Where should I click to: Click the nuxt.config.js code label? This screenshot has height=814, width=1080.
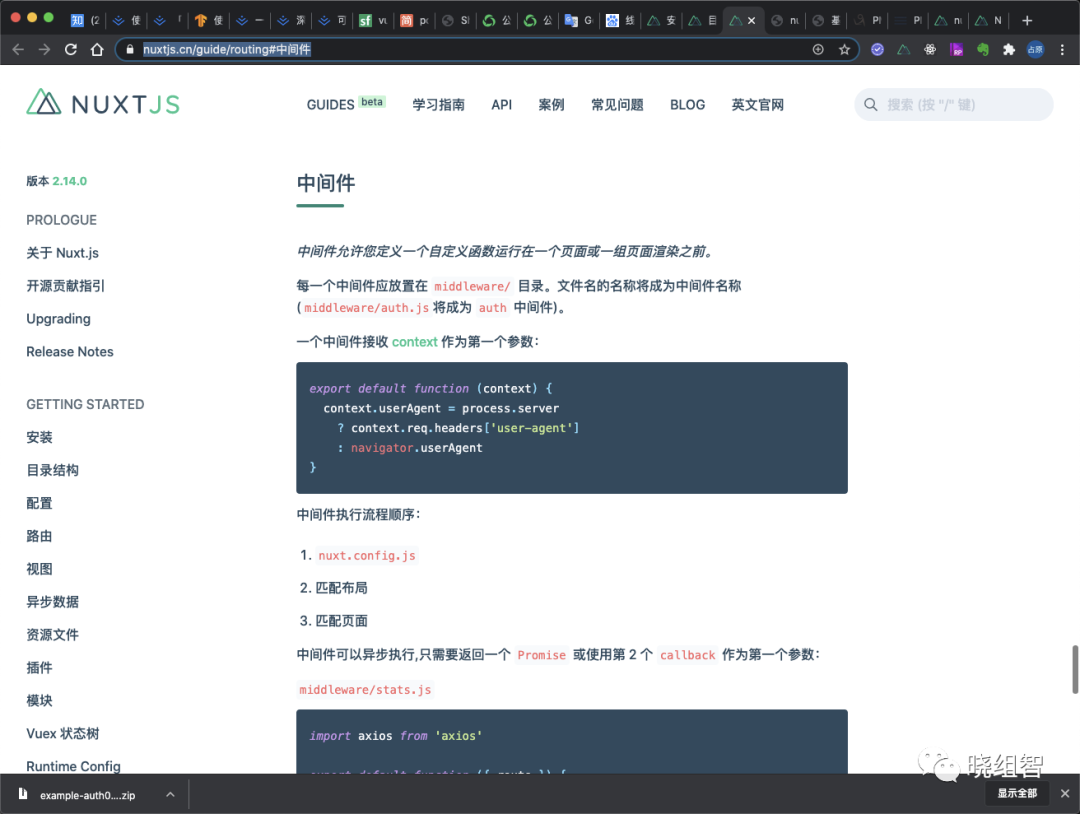tap(366, 556)
